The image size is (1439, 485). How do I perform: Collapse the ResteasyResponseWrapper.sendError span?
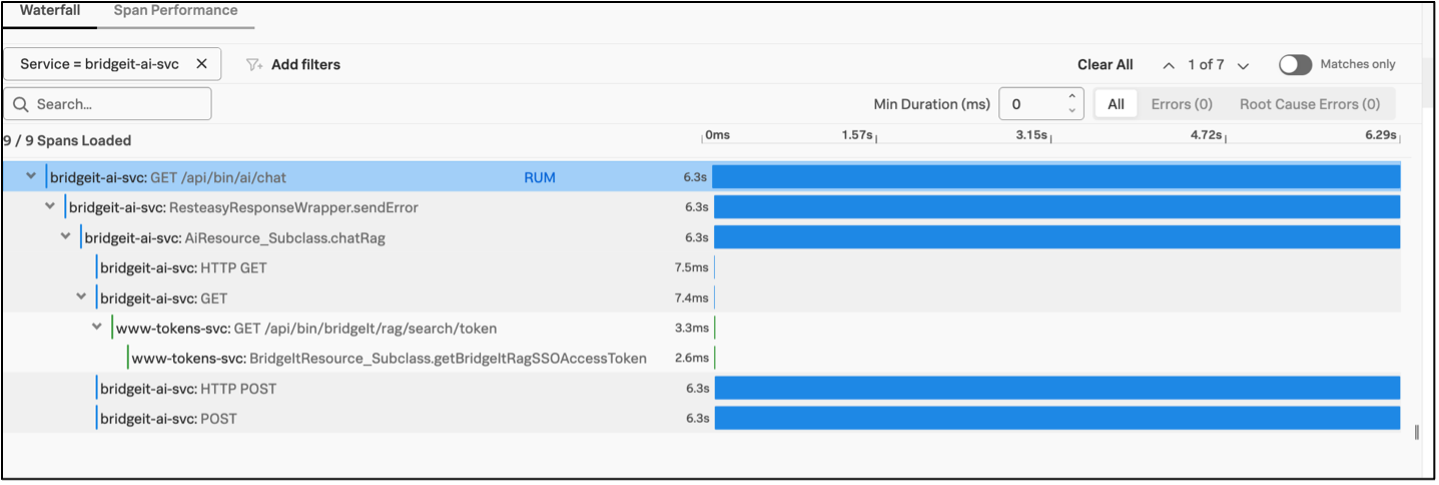point(50,207)
